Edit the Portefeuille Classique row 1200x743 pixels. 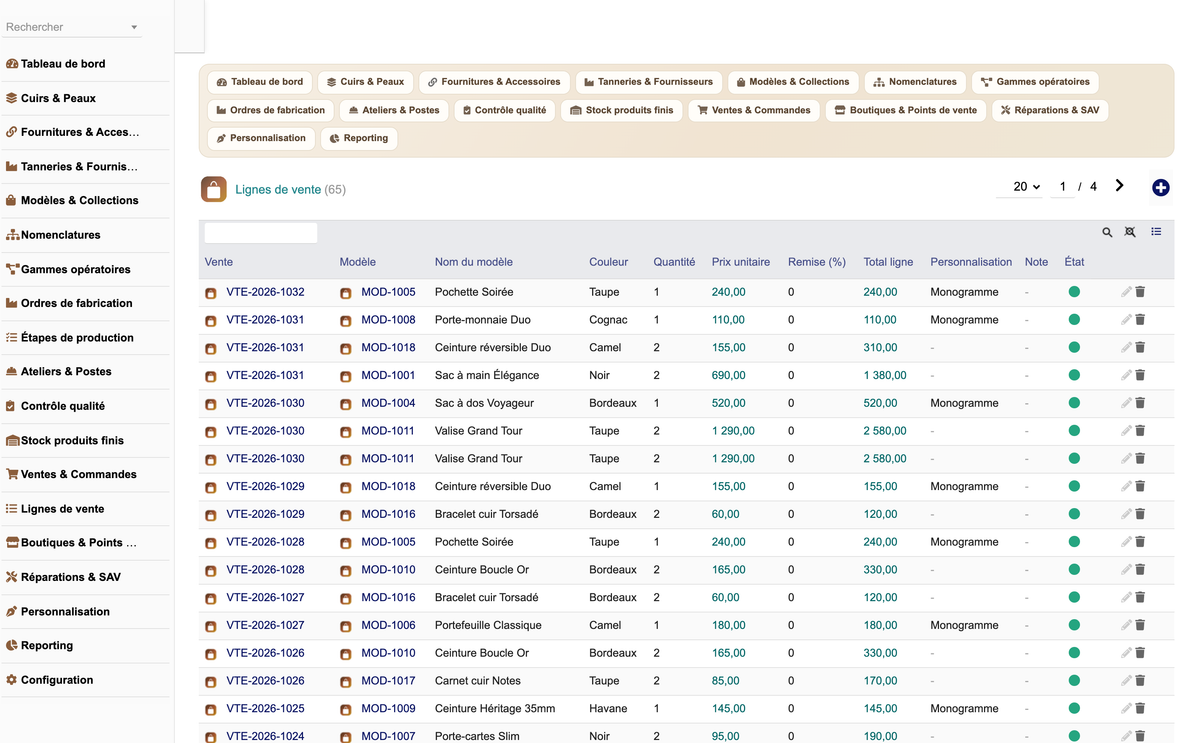pos(1126,625)
